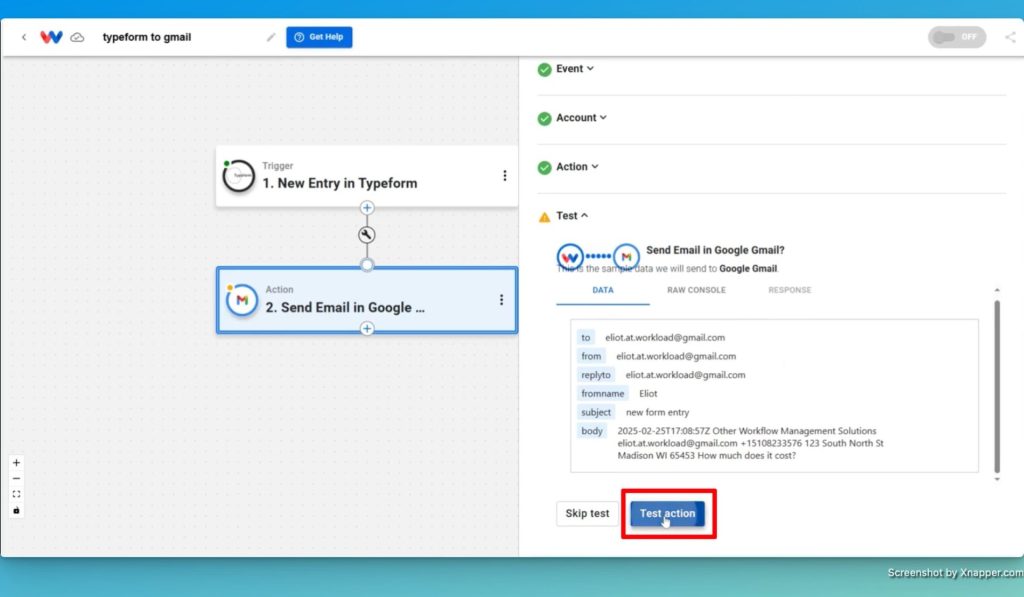Click the Test warning triangle icon
This screenshot has height=597, width=1024.
[544, 217]
